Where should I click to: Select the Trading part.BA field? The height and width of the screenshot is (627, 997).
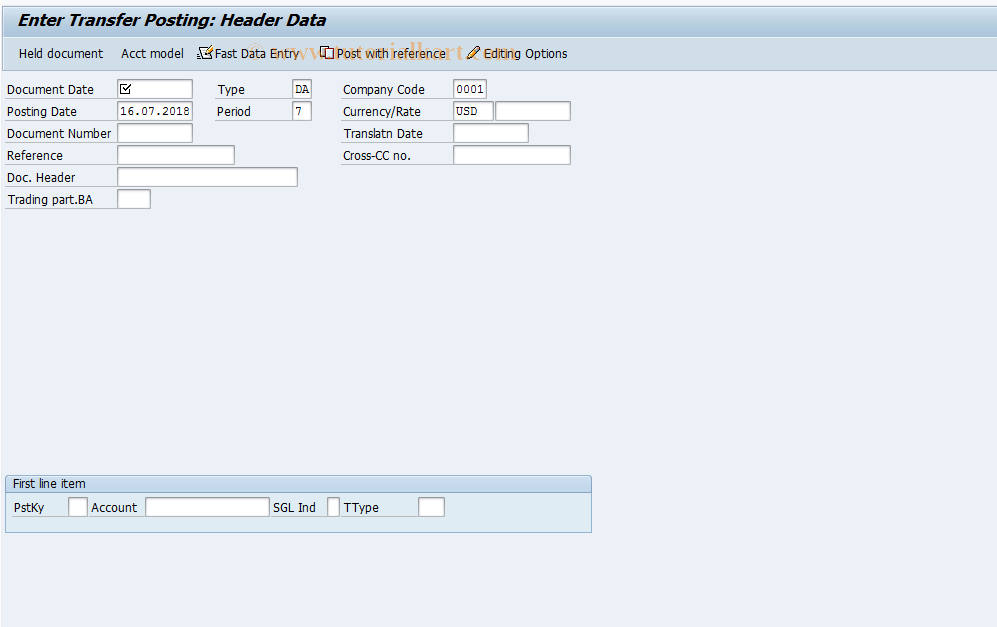133,198
